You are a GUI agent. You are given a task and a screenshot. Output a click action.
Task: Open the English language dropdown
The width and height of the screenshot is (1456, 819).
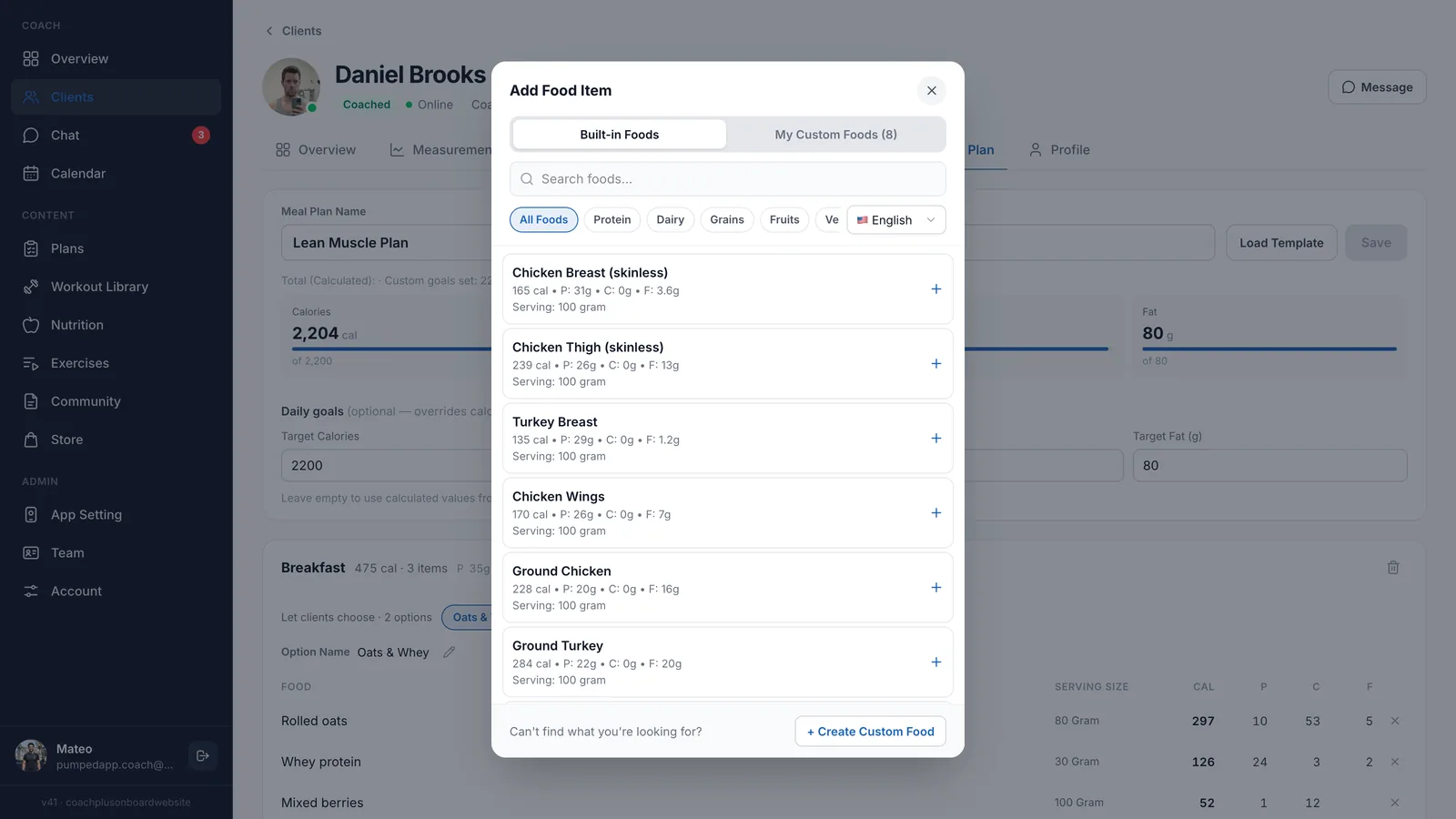896,220
